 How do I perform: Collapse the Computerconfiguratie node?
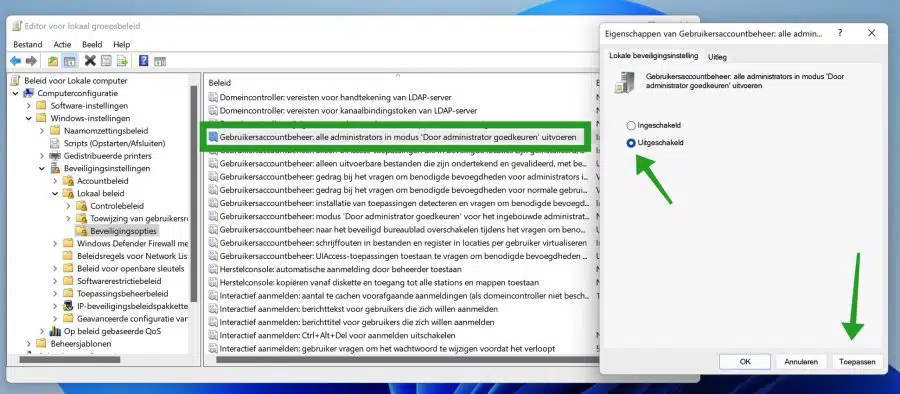[15, 93]
